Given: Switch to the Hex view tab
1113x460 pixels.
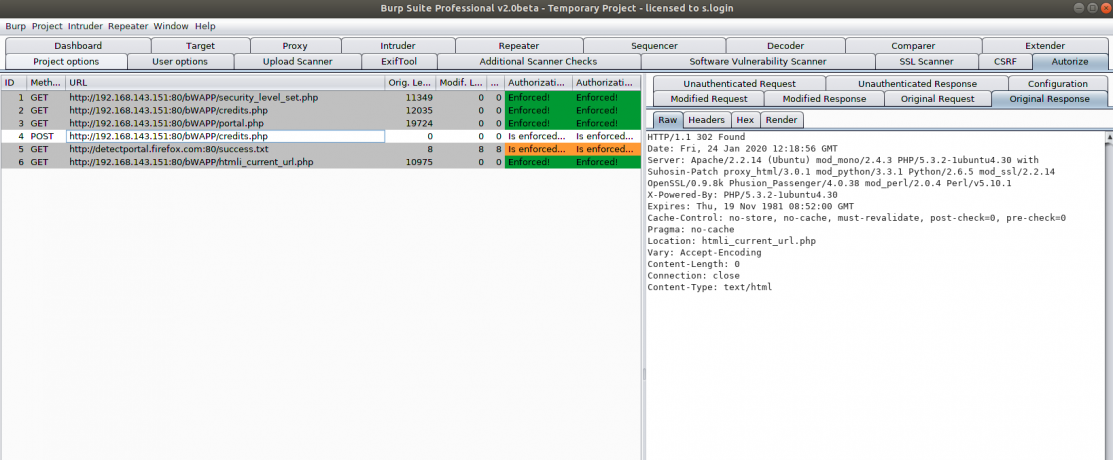Looking at the screenshot, I should [x=745, y=120].
